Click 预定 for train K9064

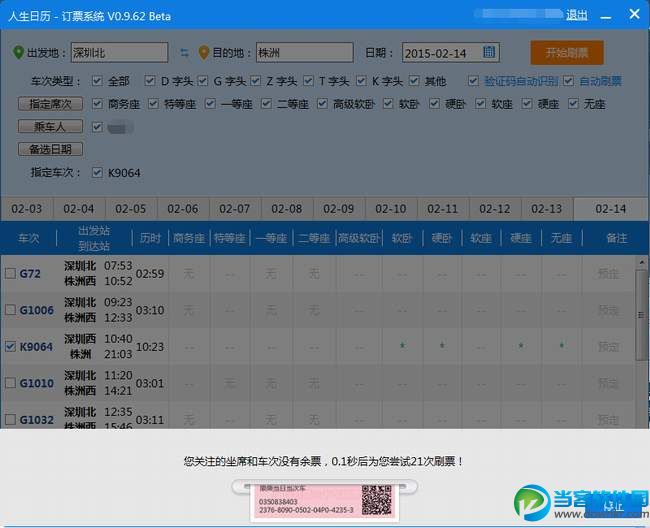(609, 346)
